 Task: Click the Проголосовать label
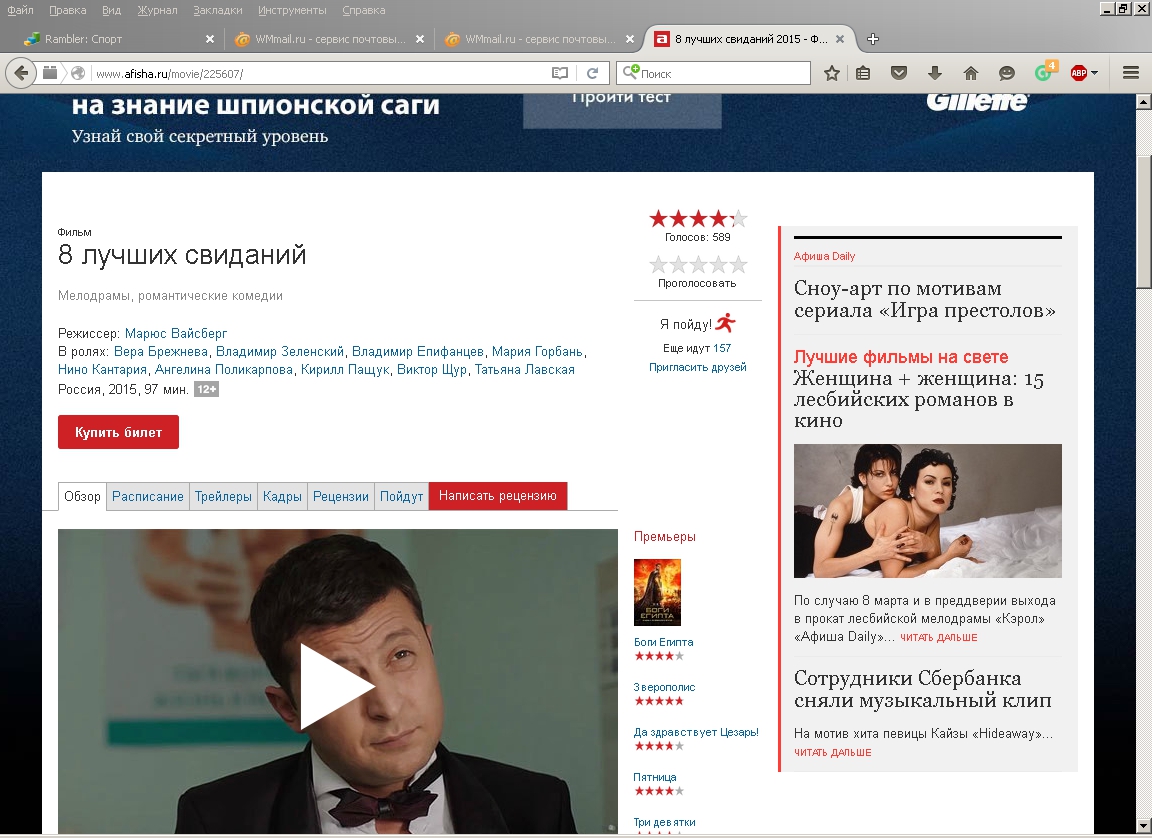tap(696, 283)
